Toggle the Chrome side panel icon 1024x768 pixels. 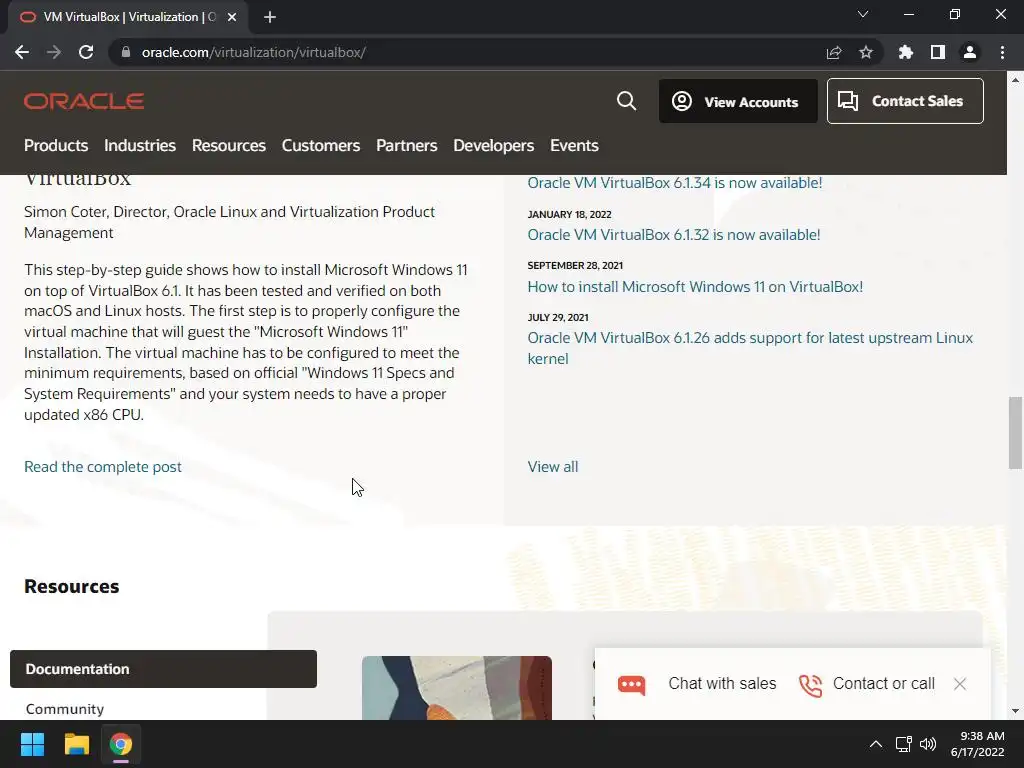tap(938, 52)
